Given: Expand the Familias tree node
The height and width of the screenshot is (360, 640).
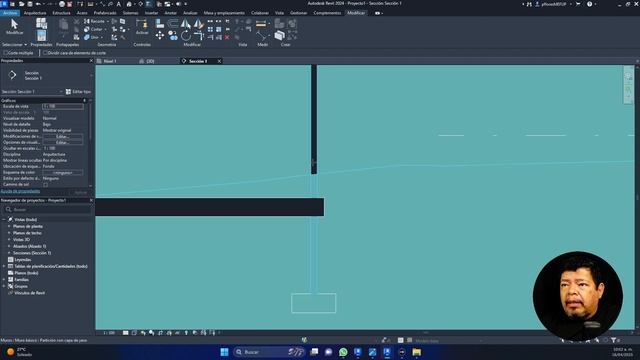Looking at the screenshot, I should [4, 280].
